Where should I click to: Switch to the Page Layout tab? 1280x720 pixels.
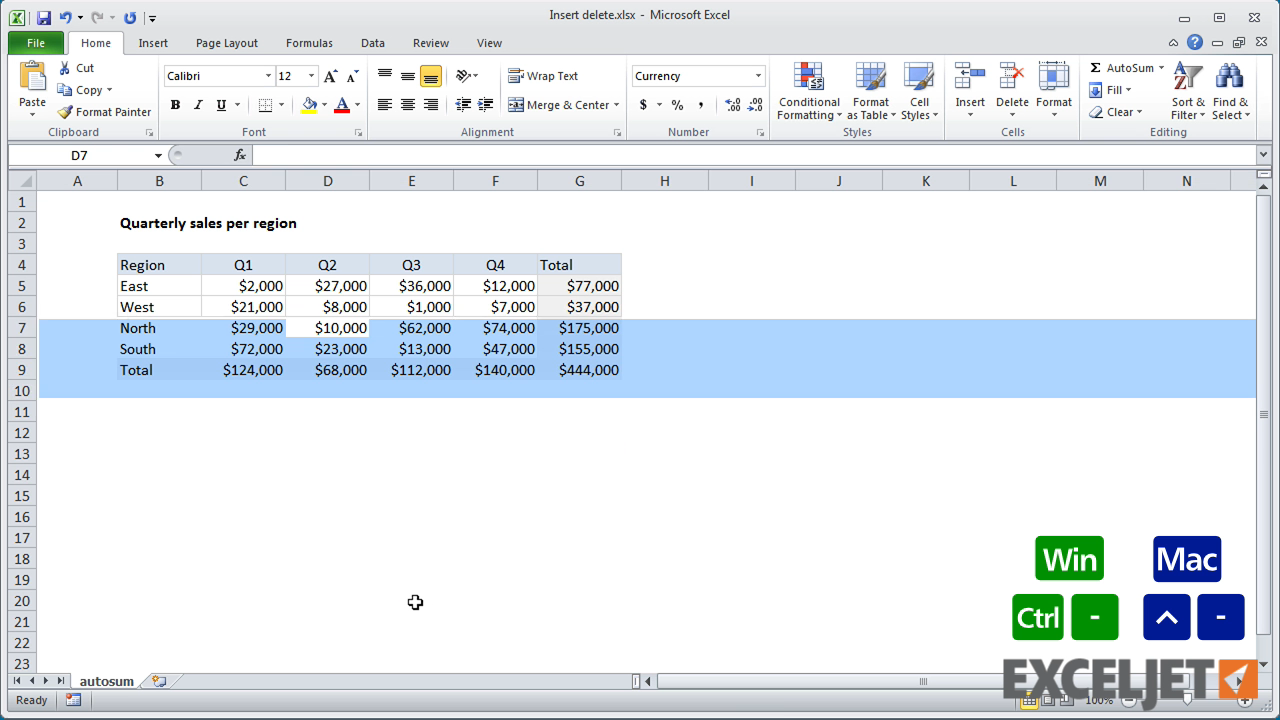pyautogui.click(x=227, y=43)
